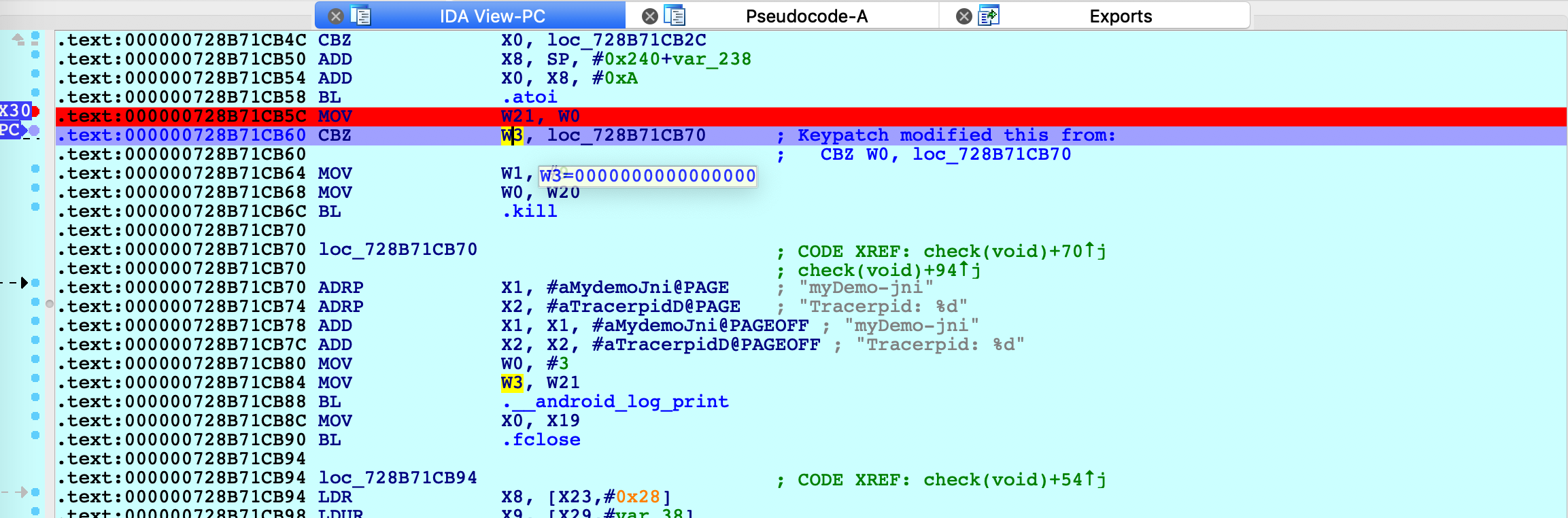This screenshot has height=518, width=1568.
Task: Click the address .text:000000728B71CB64
Action: point(182,173)
